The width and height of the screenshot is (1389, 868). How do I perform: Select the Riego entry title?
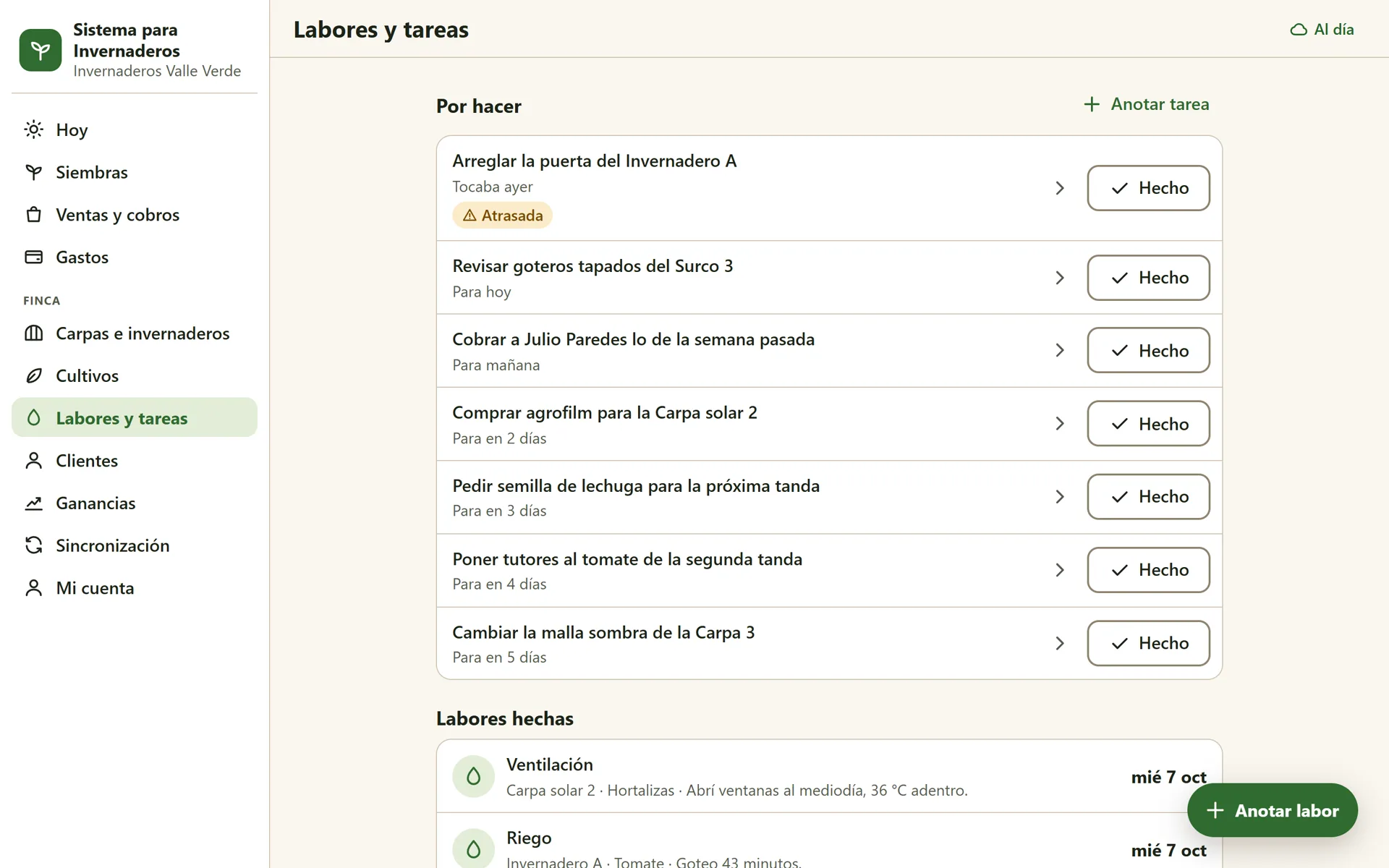pos(529,838)
